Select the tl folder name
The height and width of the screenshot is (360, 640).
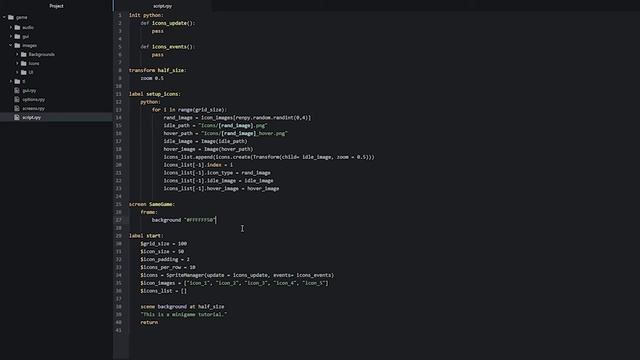(24, 81)
